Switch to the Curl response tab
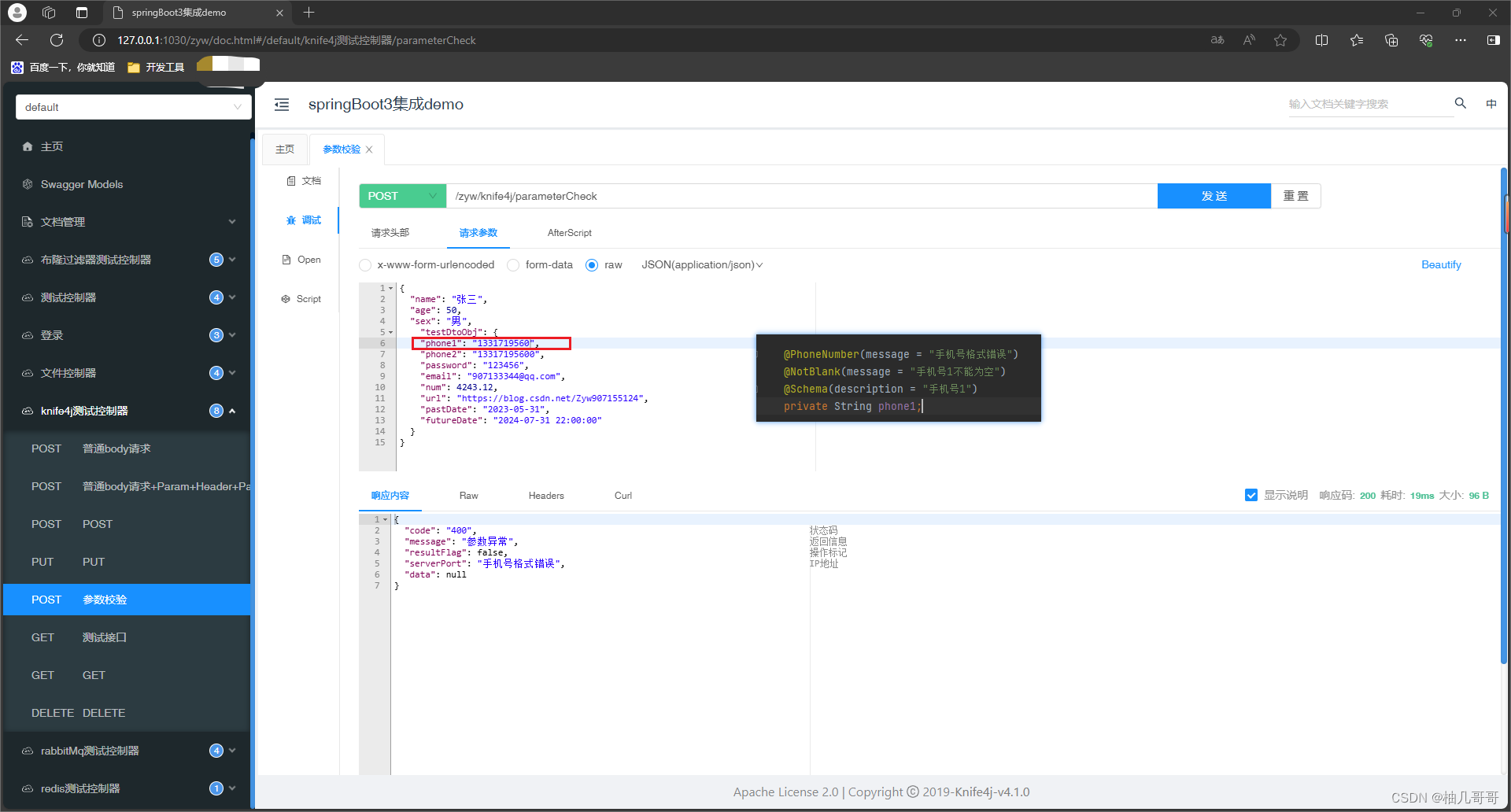Screen dimensions: 1511x812 (623, 496)
